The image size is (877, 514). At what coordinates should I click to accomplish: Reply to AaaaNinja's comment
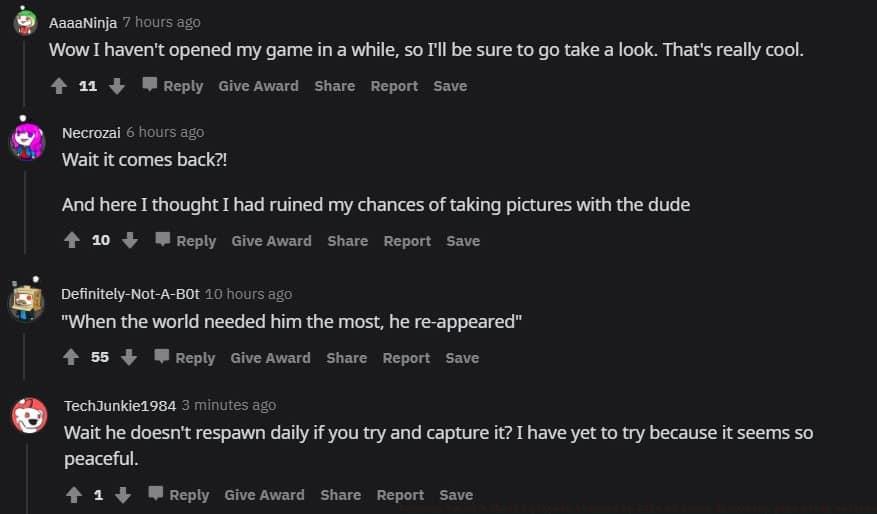click(172, 86)
